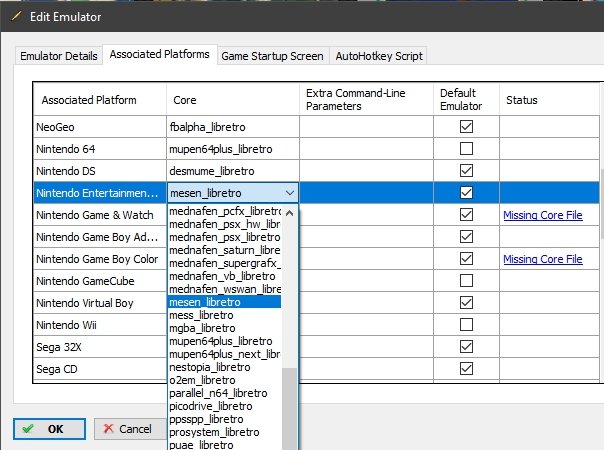This screenshot has height=450, width=604.
Task: Click the core list scroll-up arrow
Action: click(290, 213)
